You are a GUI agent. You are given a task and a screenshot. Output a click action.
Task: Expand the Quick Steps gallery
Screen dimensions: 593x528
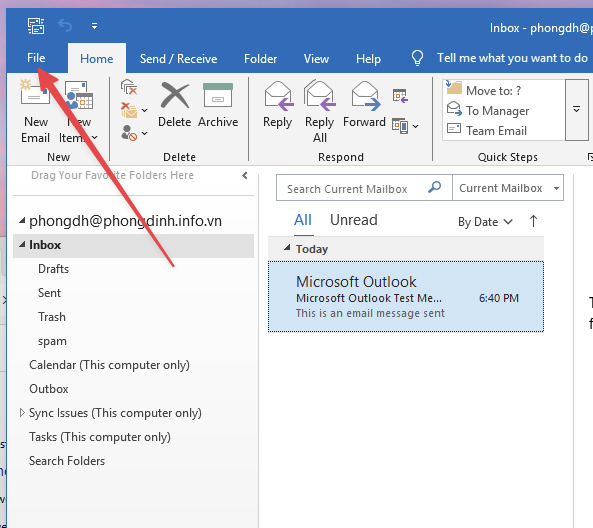576,109
